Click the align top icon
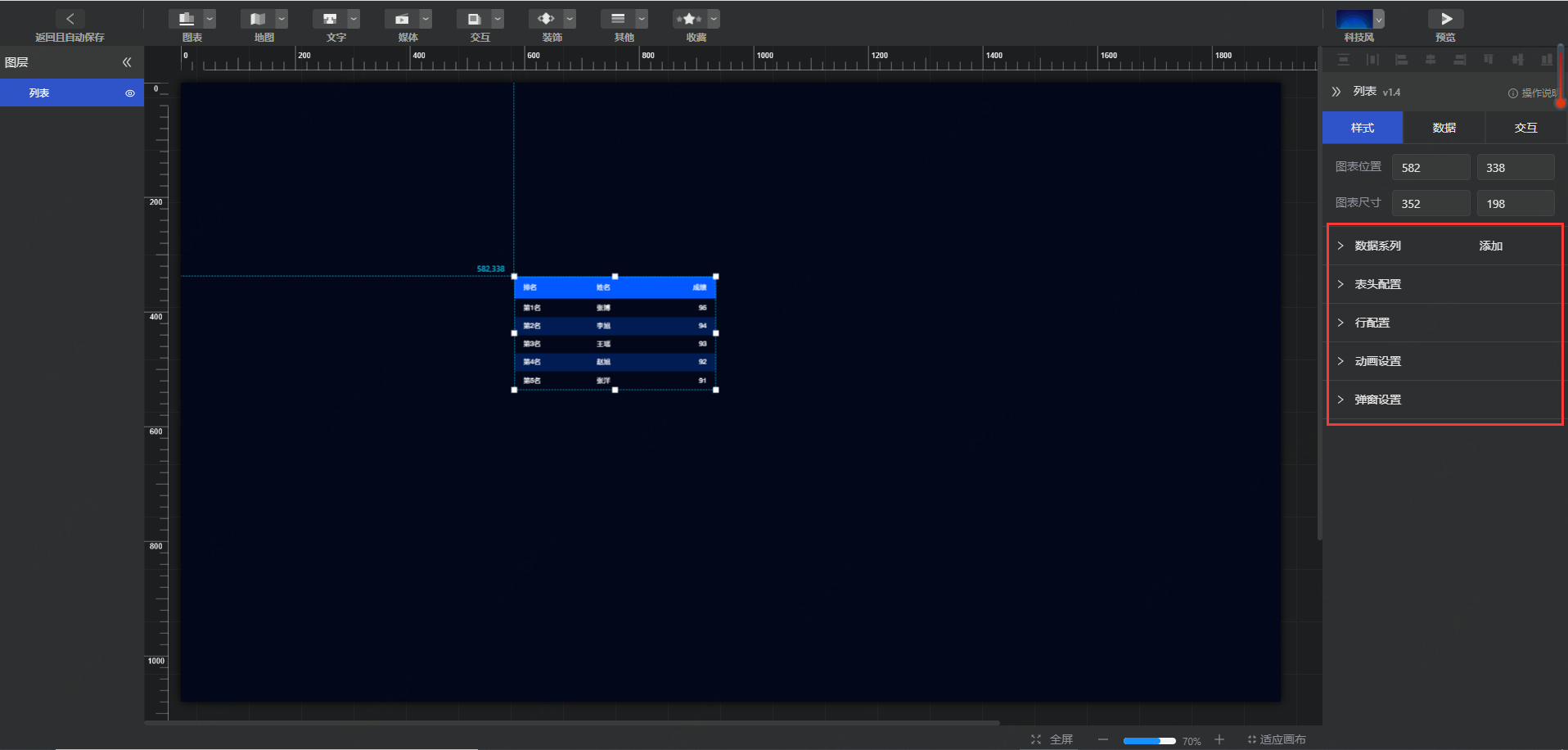 point(1489,60)
